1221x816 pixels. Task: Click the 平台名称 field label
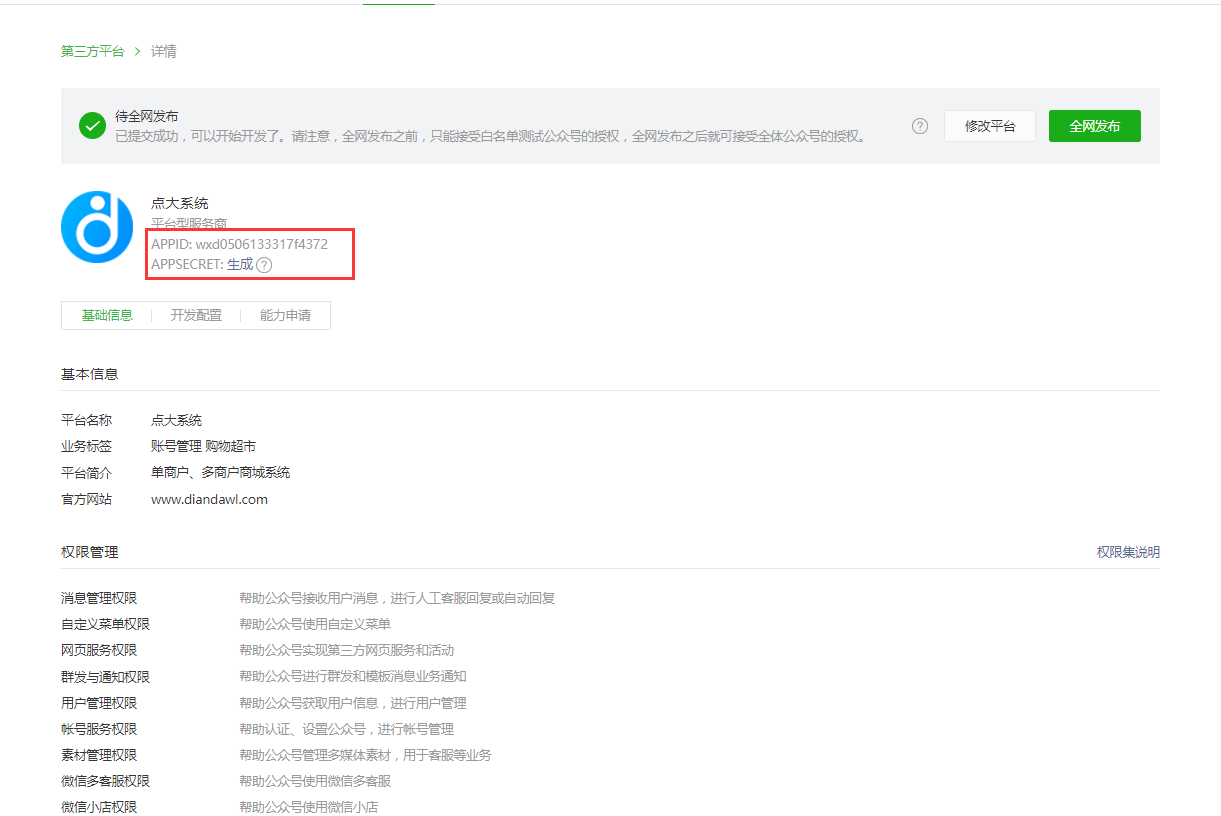86,420
